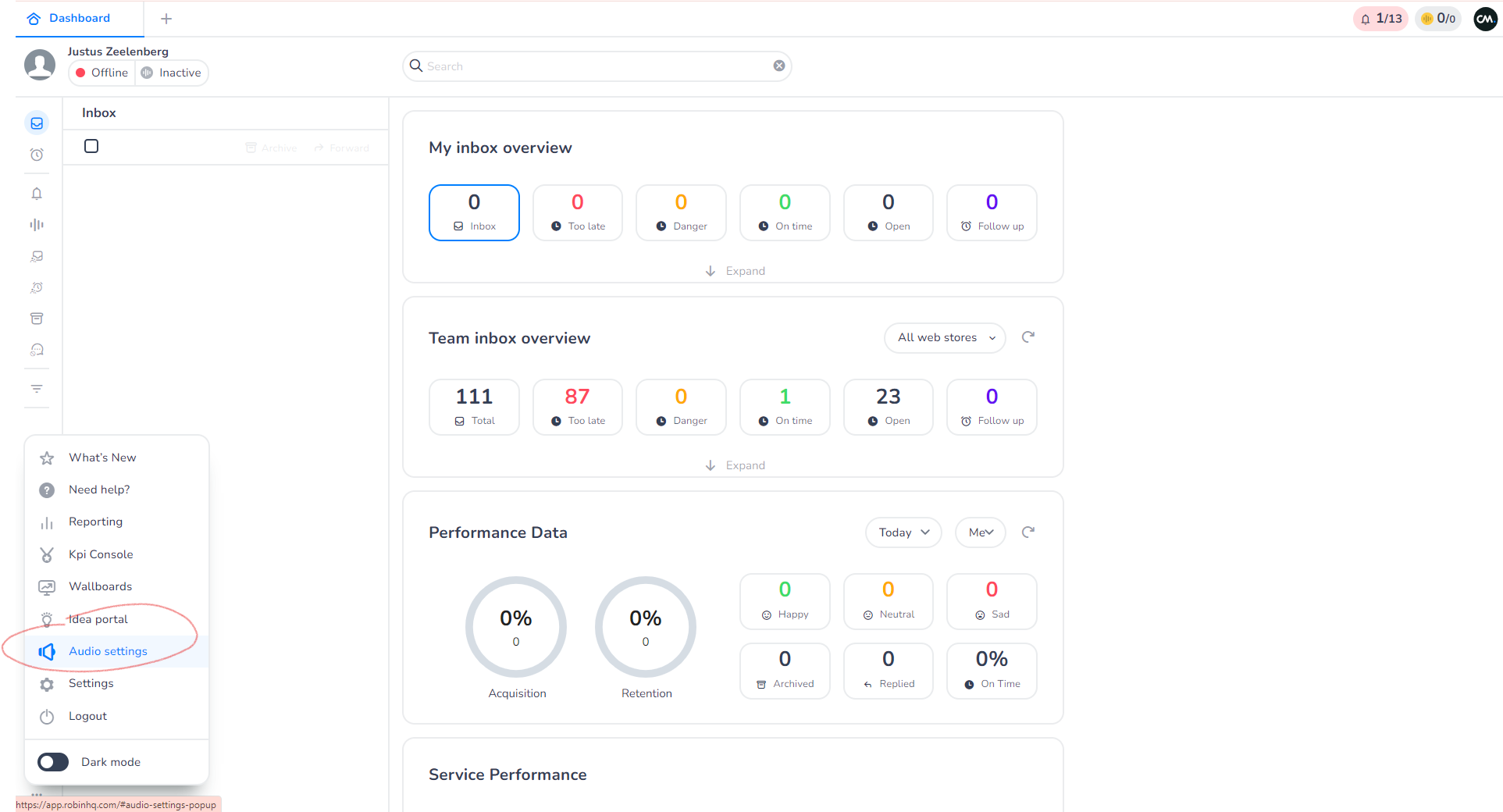
Task: Expand the My inbox overview section
Action: pyautogui.click(x=734, y=271)
